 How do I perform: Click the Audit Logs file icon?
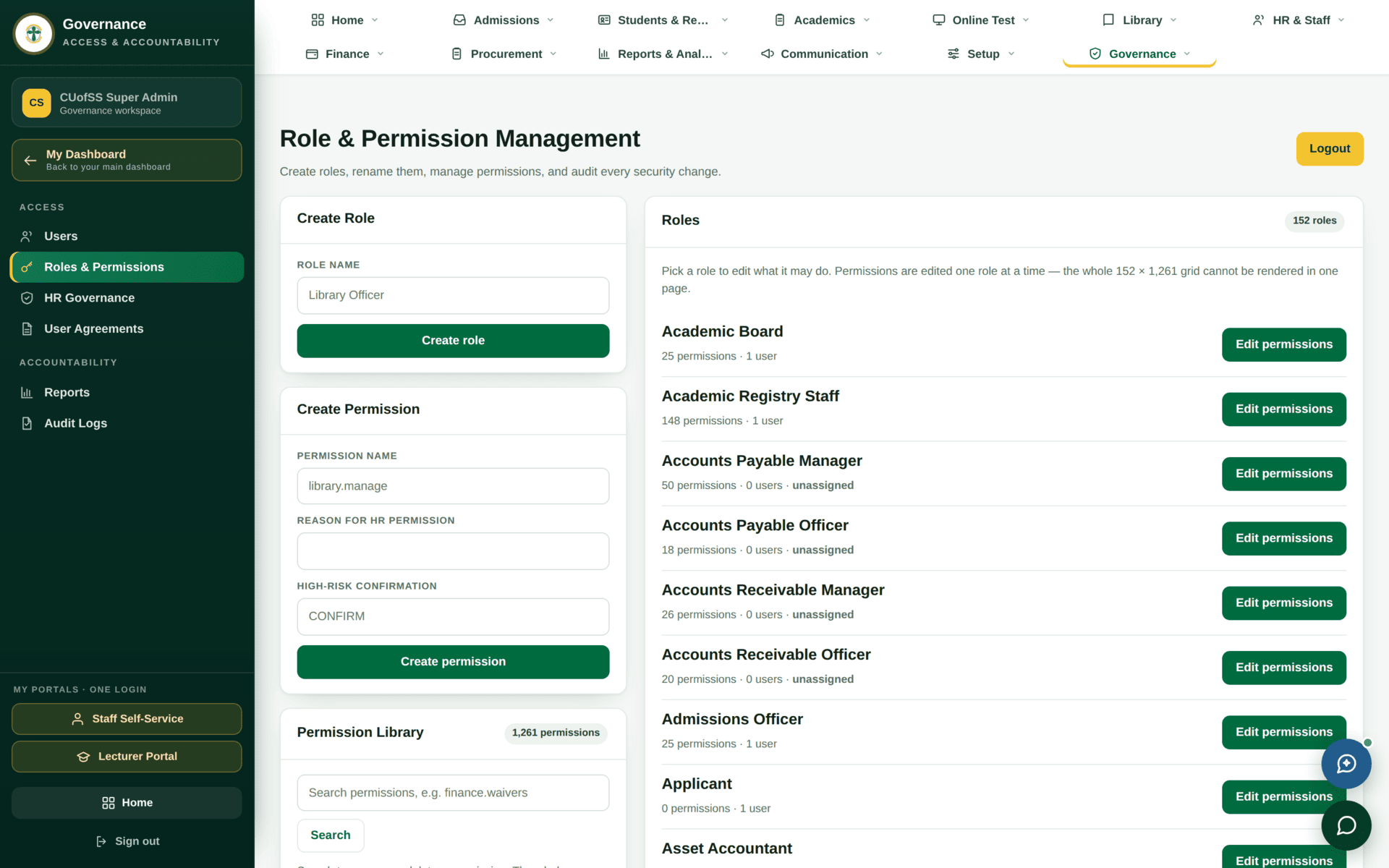coord(27,424)
